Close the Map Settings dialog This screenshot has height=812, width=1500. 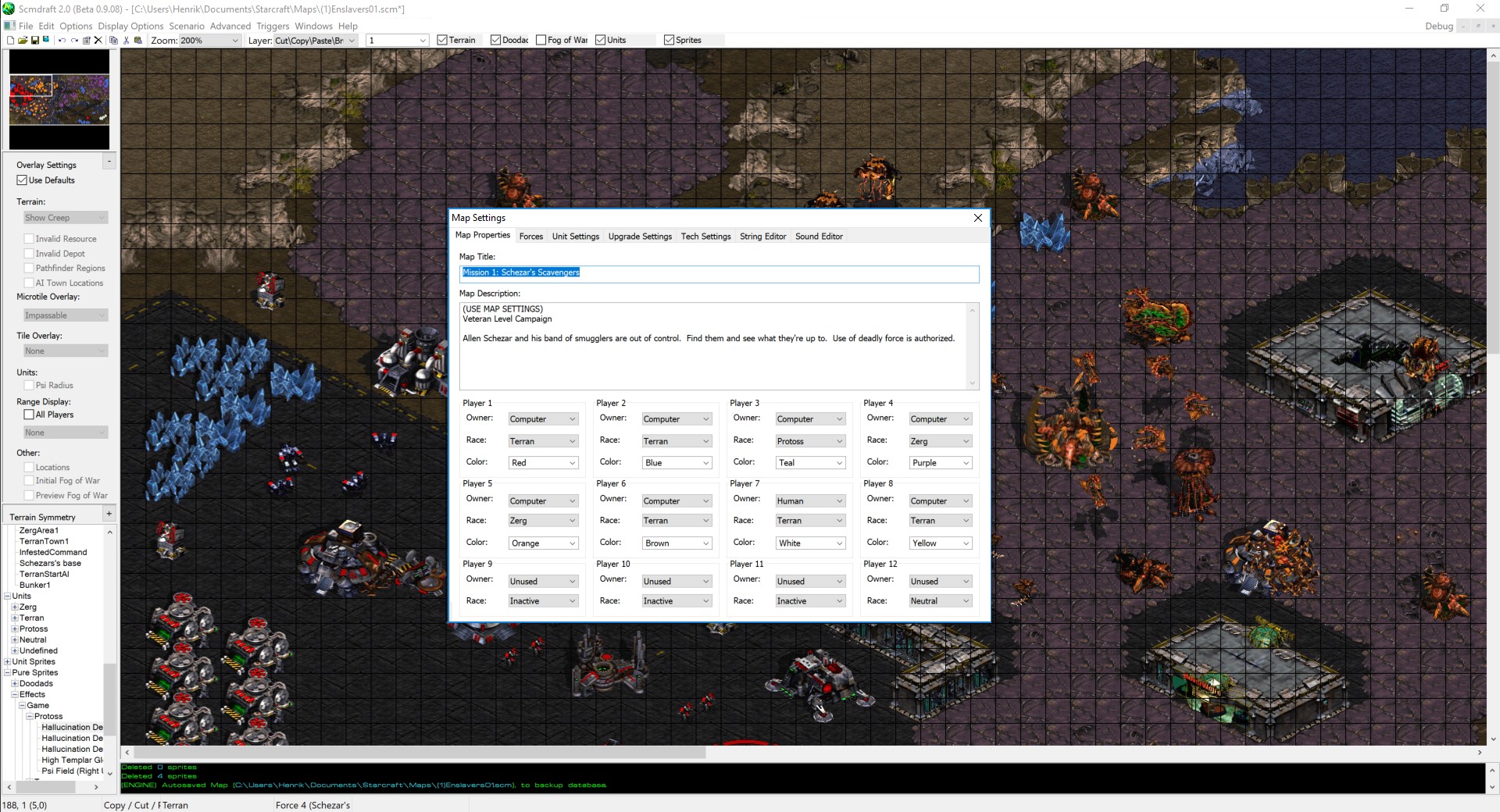coord(977,218)
